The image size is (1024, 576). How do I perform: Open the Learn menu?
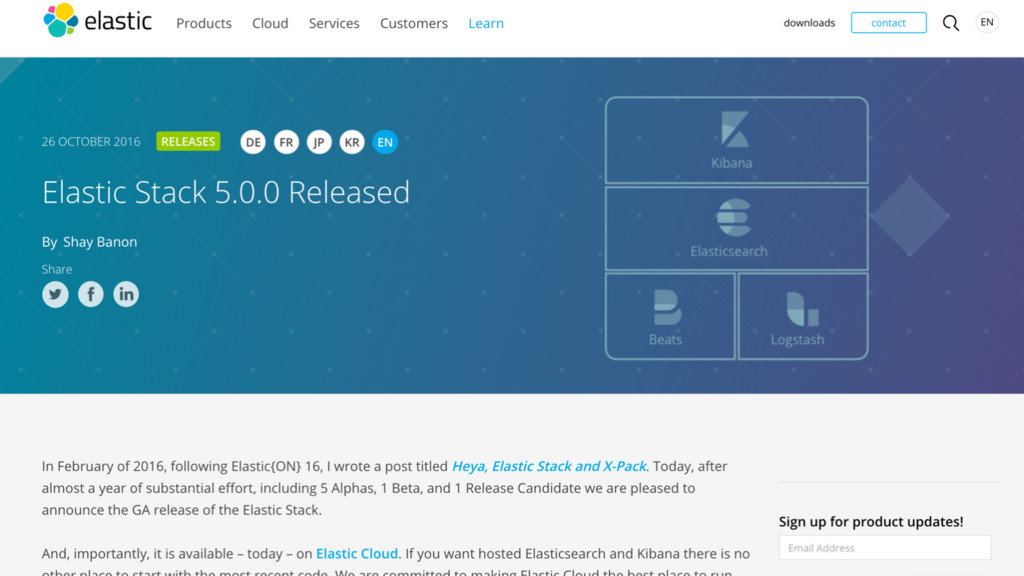tap(486, 23)
